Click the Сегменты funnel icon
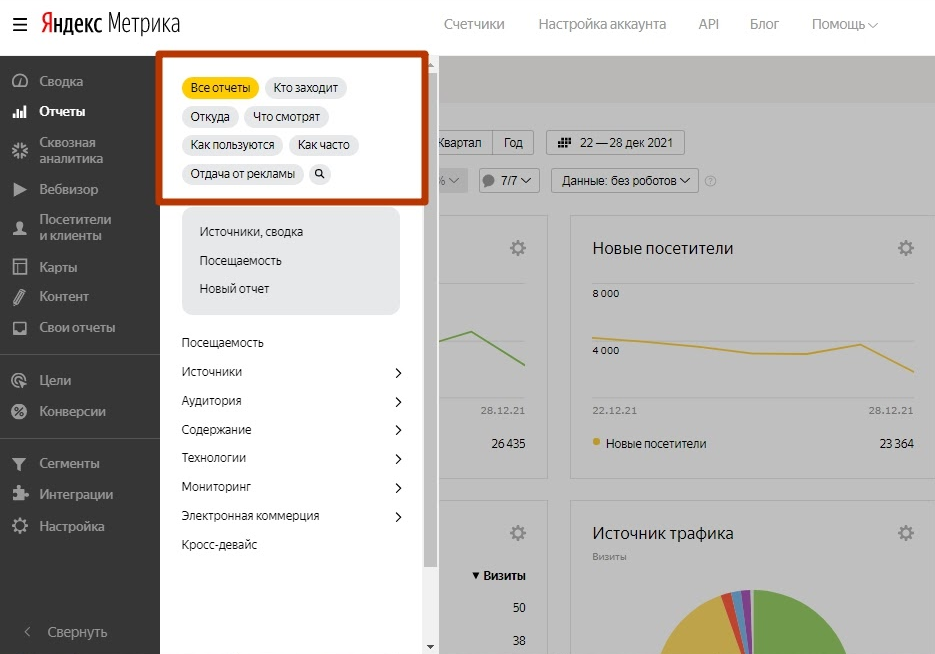This screenshot has width=935, height=654. (x=20, y=464)
